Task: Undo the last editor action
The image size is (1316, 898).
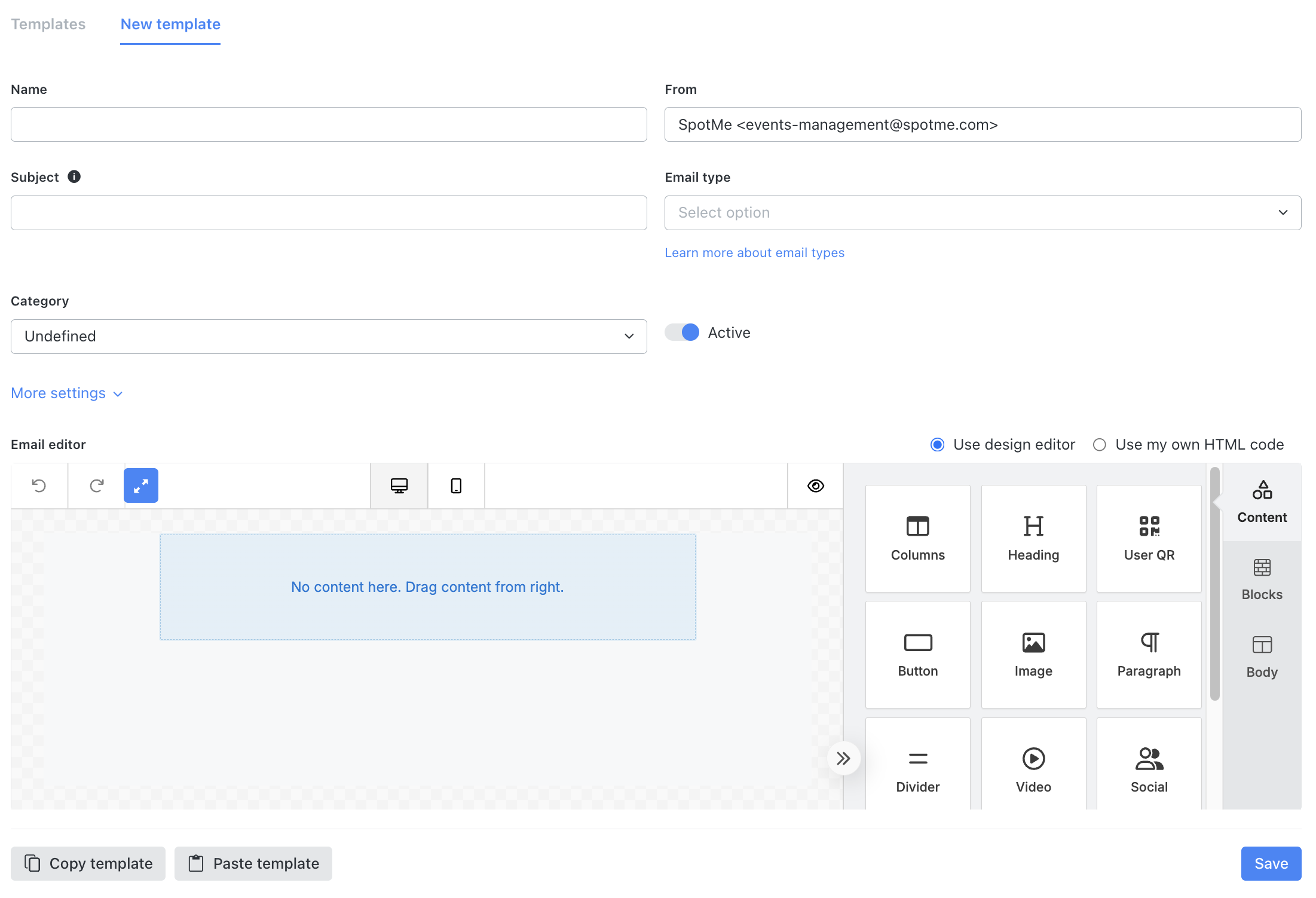Action: pyautogui.click(x=39, y=485)
